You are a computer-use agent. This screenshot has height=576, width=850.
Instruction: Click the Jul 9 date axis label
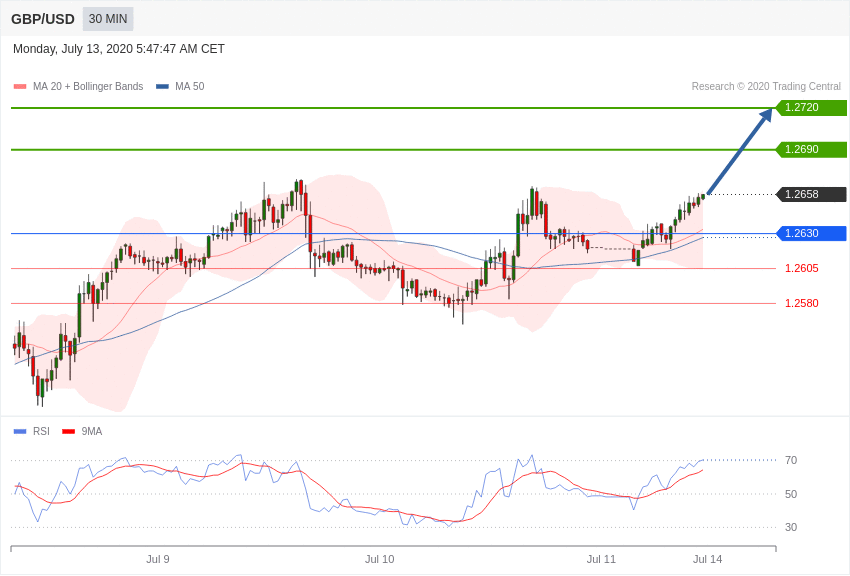158,559
